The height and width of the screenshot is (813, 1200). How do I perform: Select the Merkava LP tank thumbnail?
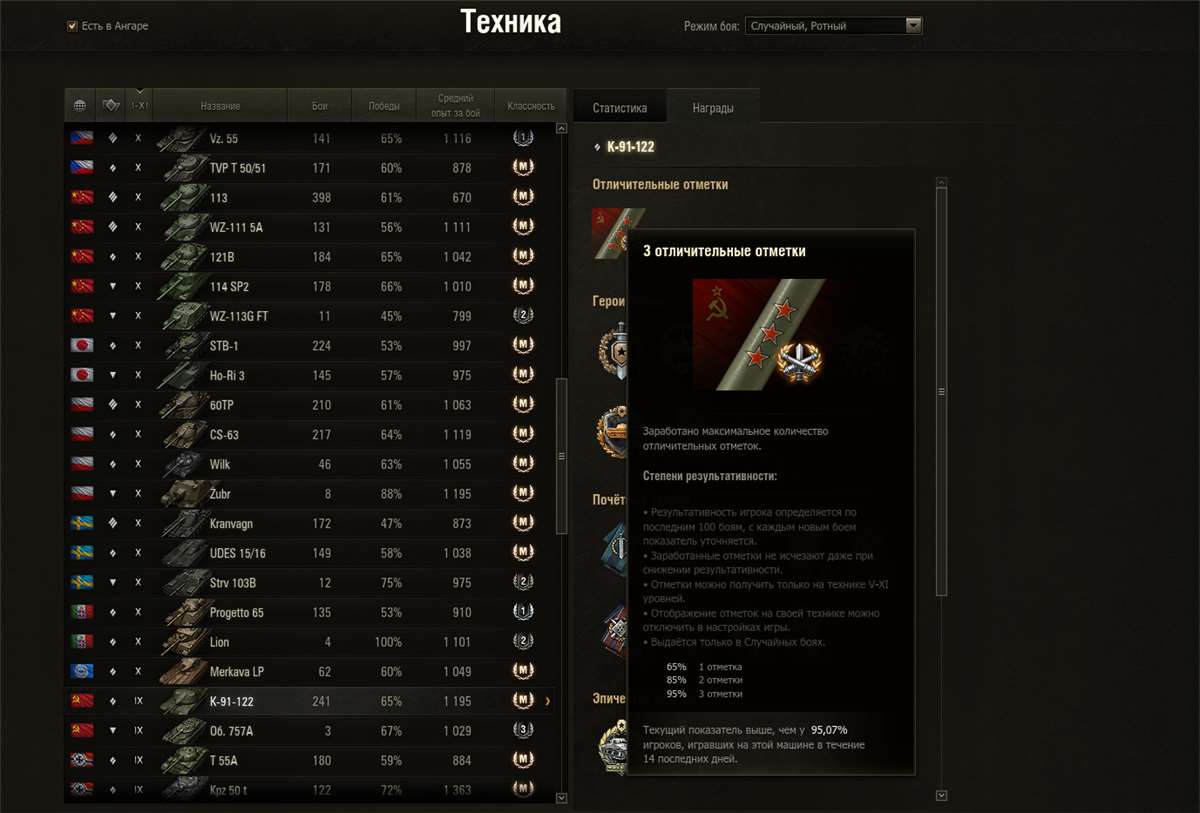pos(182,671)
